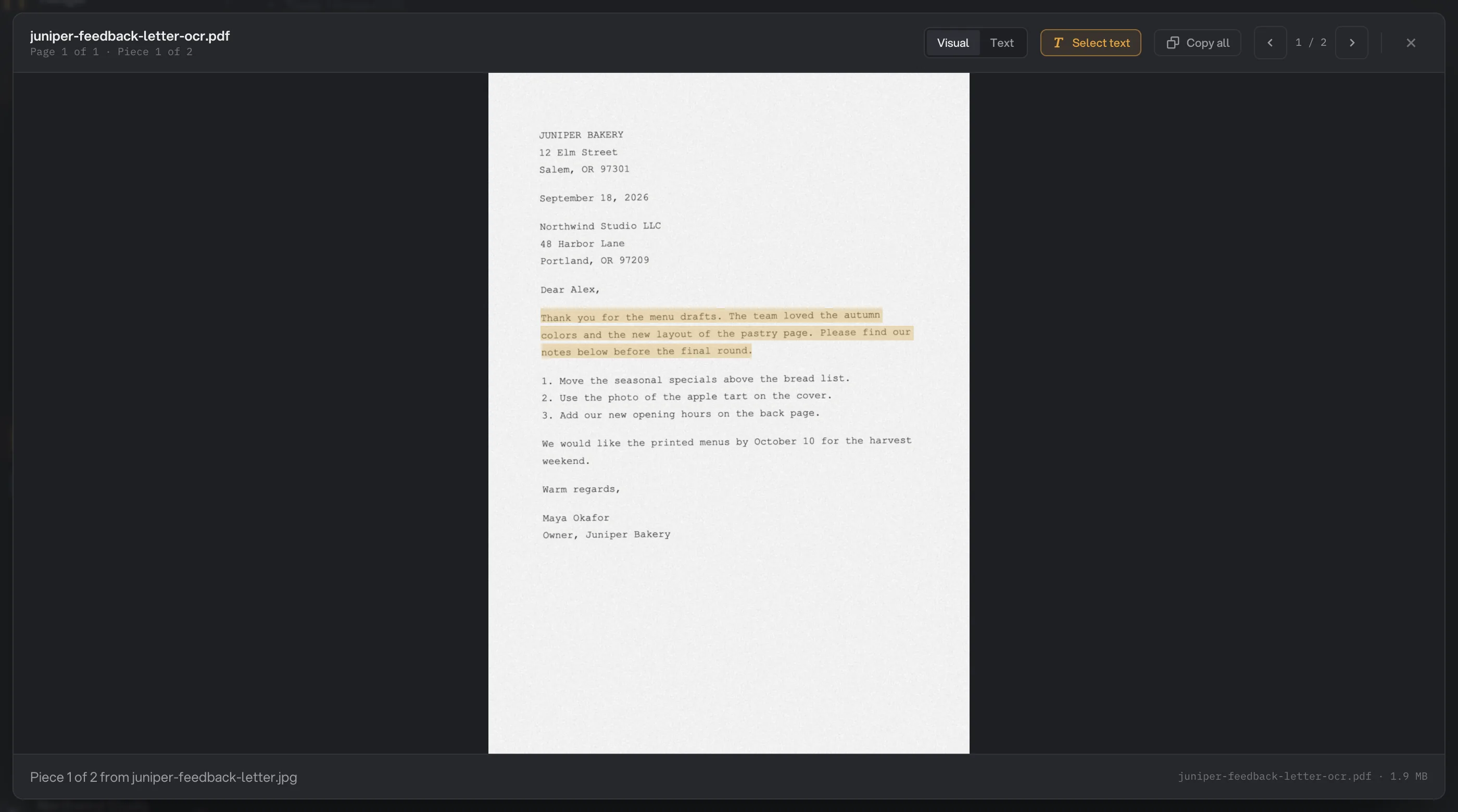Click list item 2 about the apple tart photo
This screenshot has height=812, width=1458.
[686, 397]
